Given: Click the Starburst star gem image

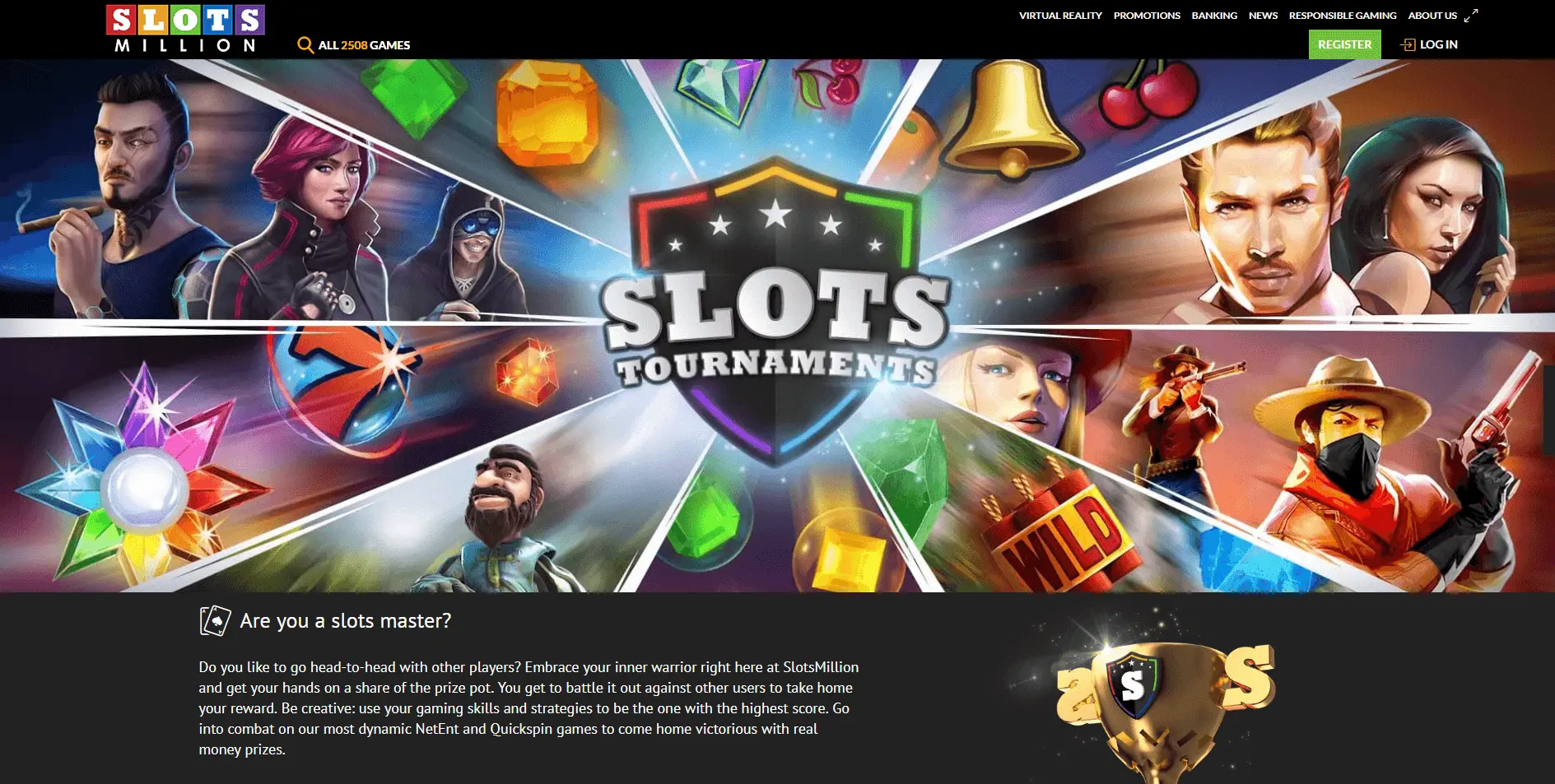Looking at the screenshot, I should 144,485.
